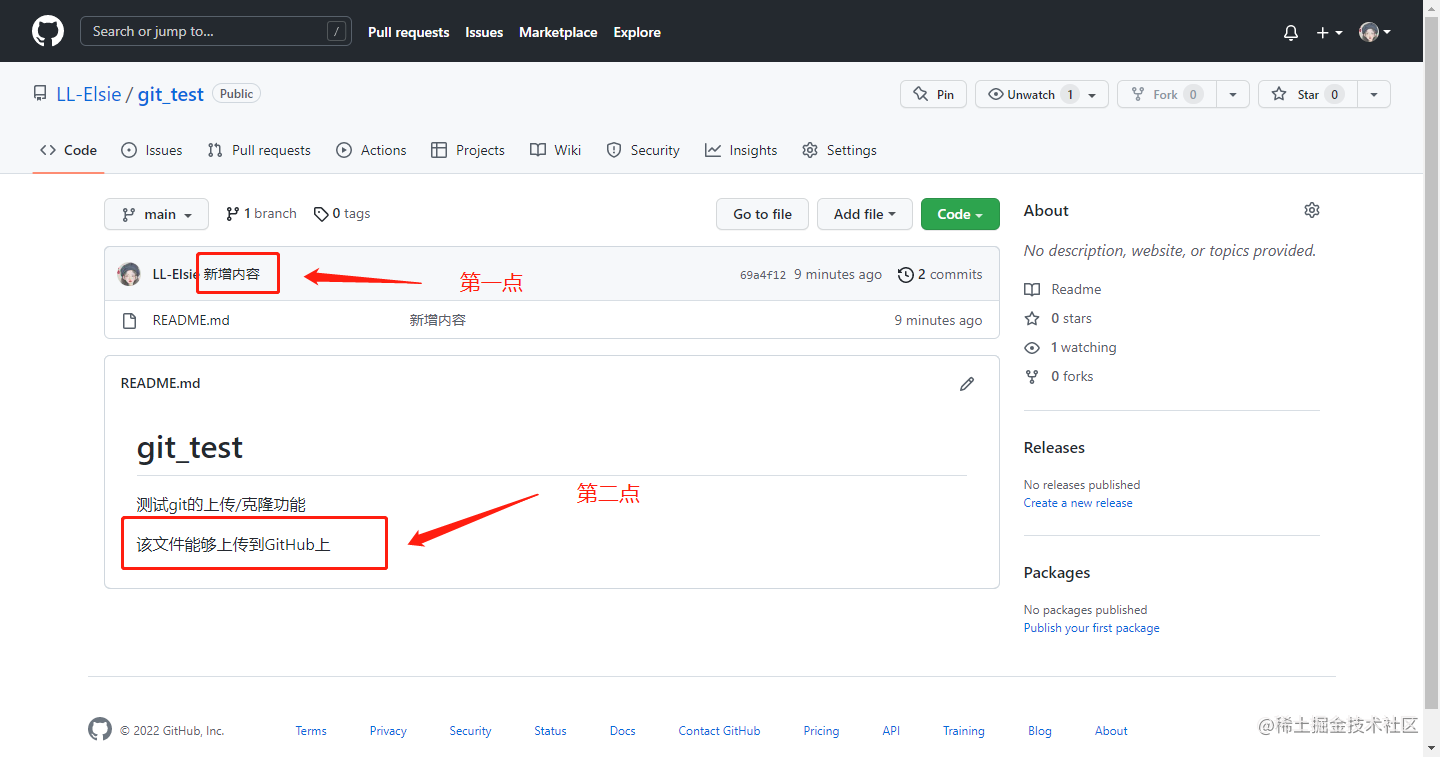Click the GitHub logo in the footer
The width and height of the screenshot is (1440, 757).
[x=100, y=730]
